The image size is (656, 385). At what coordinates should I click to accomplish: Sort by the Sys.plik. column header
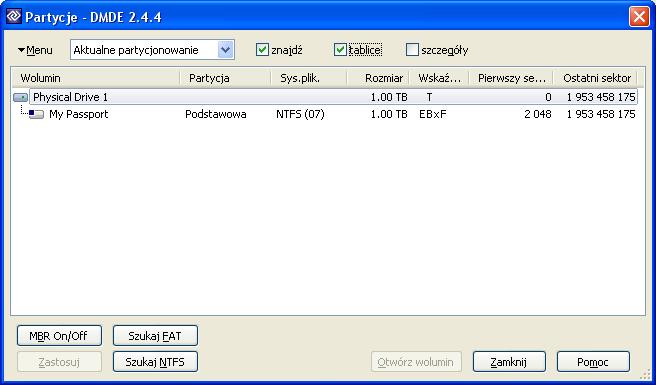309,78
